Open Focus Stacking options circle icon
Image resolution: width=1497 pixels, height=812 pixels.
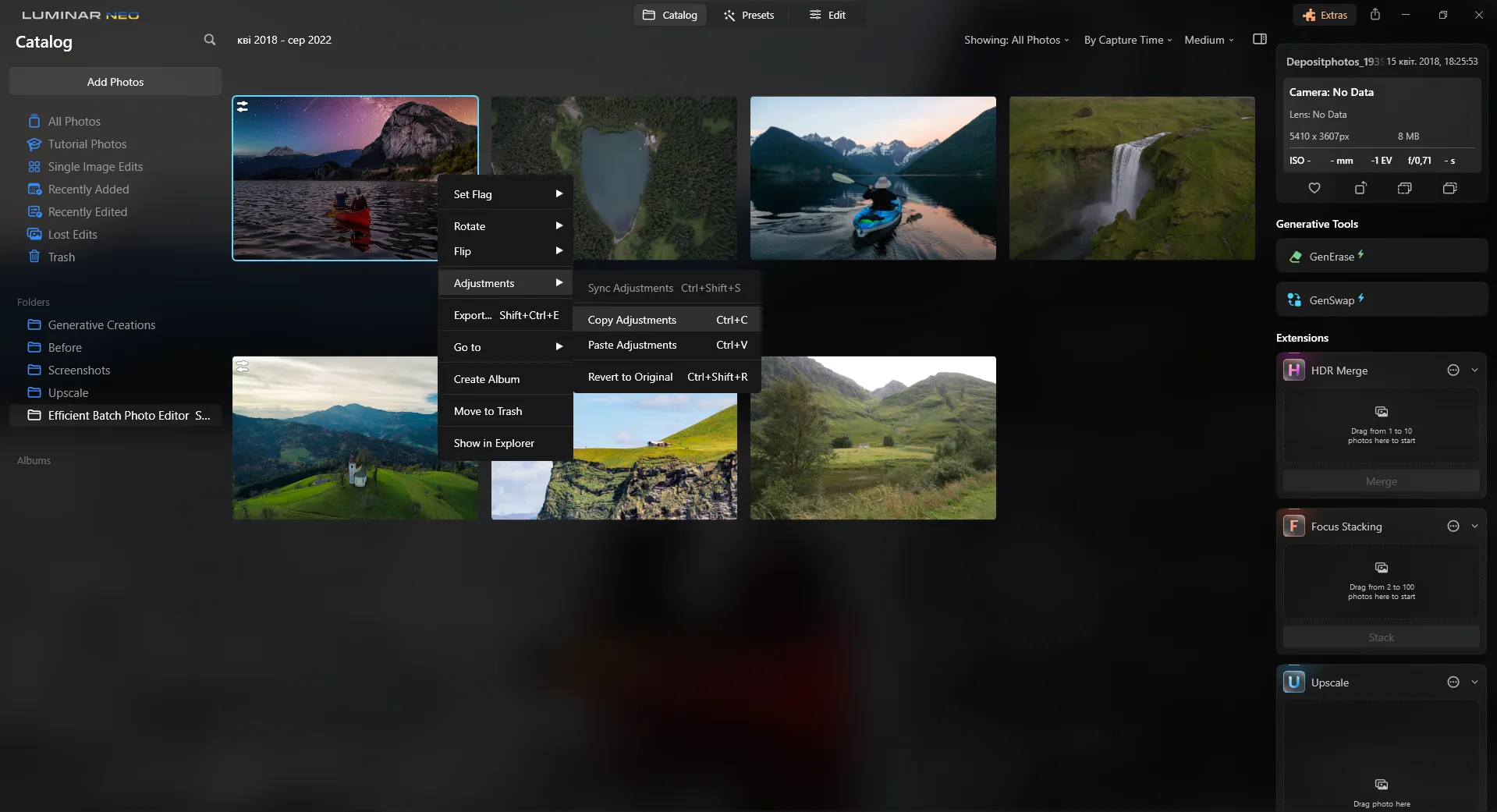point(1453,526)
